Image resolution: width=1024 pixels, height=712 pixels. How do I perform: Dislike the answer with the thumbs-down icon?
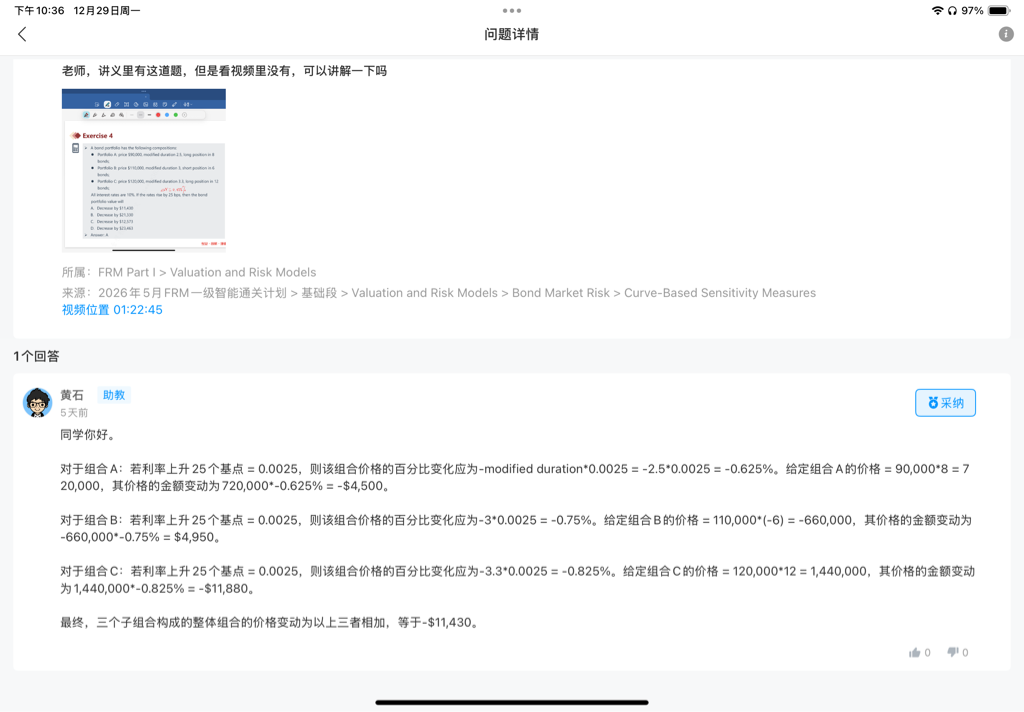[953, 653]
